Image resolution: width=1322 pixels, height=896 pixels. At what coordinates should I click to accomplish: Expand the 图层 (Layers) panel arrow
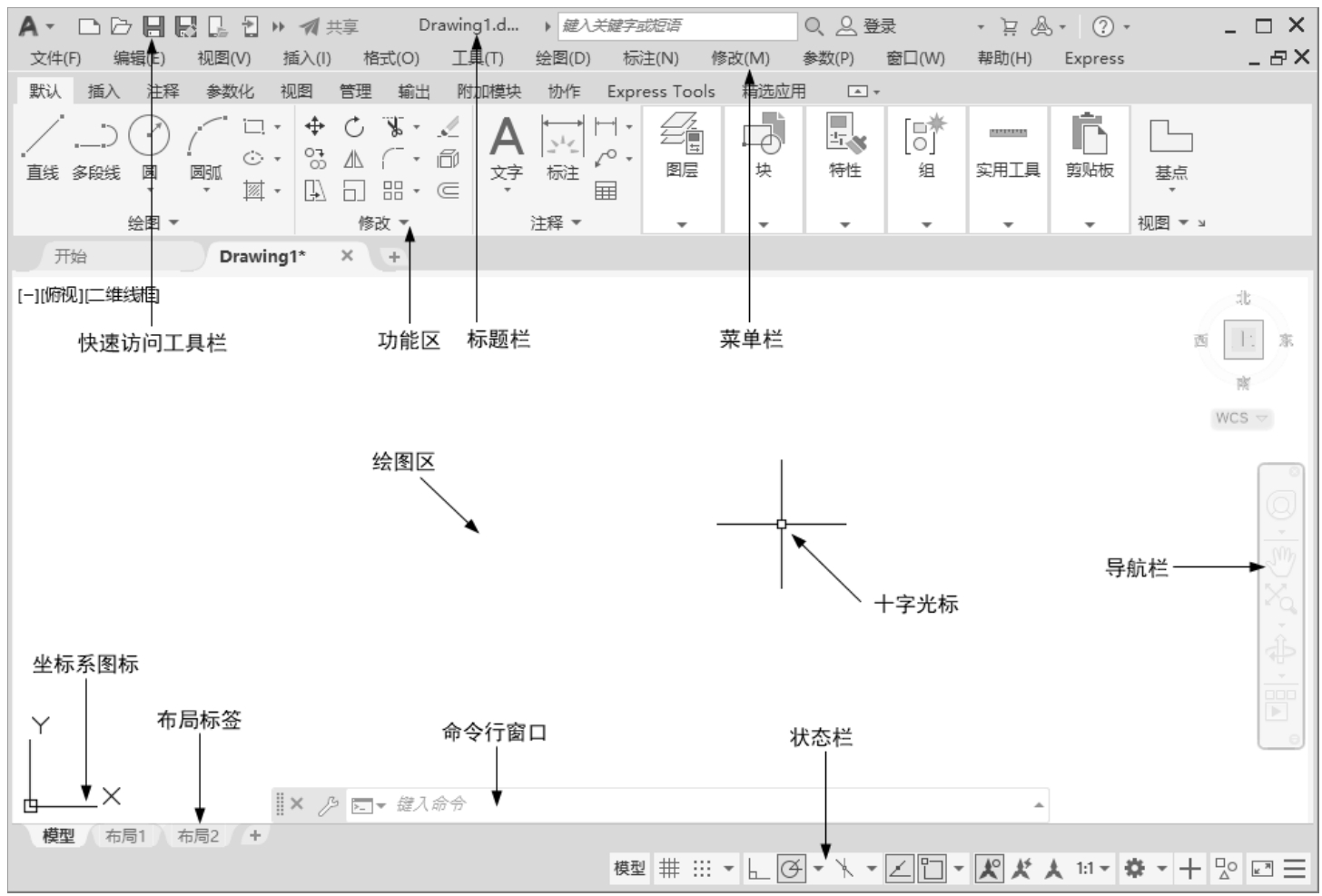click(681, 224)
